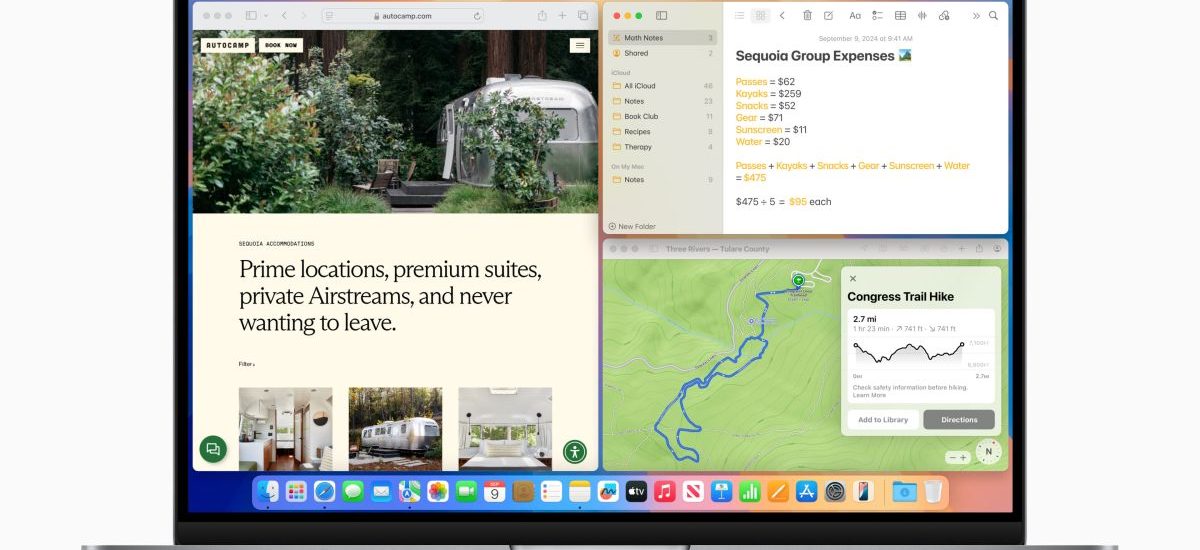Click the Notes trash delete icon
Viewport: 1200px width, 550px height.
point(805,16)
